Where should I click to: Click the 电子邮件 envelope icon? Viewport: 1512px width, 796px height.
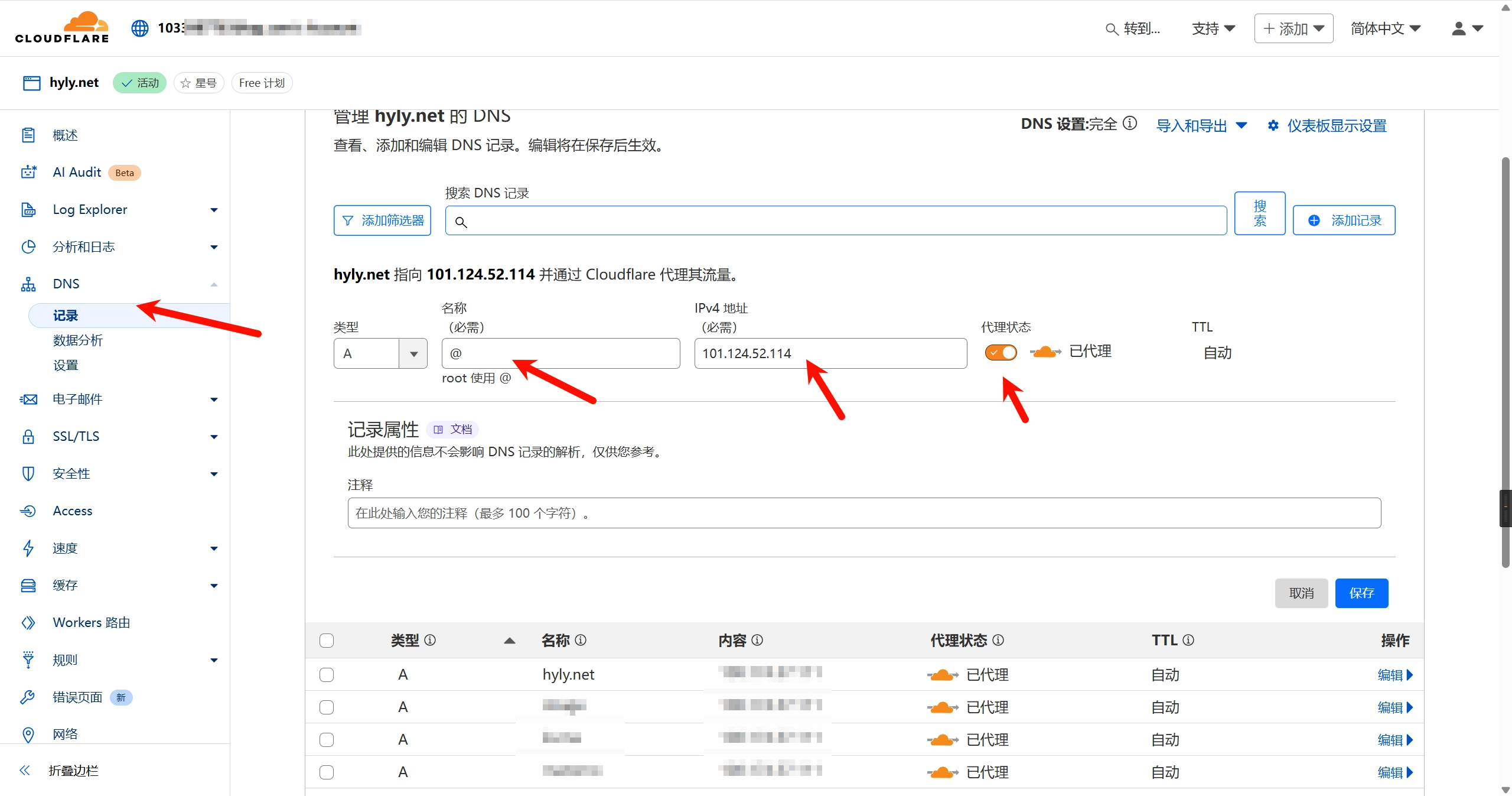[28, 399]
